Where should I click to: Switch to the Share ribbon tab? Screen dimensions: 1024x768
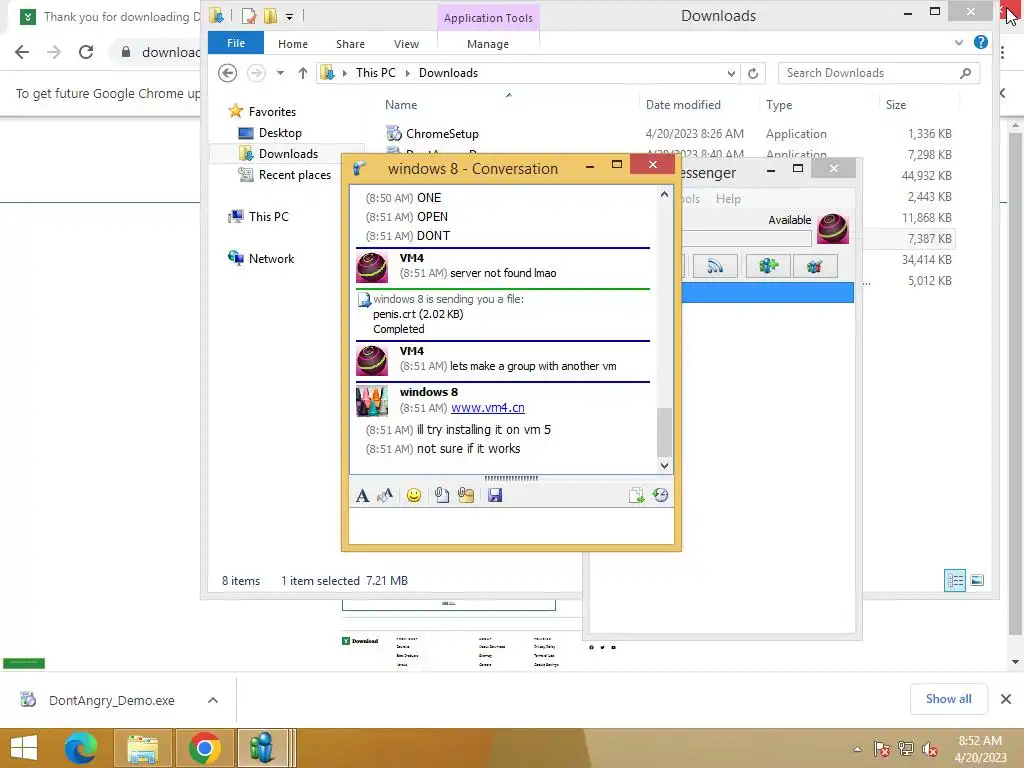pyautogui.click(x=350, y=44)
